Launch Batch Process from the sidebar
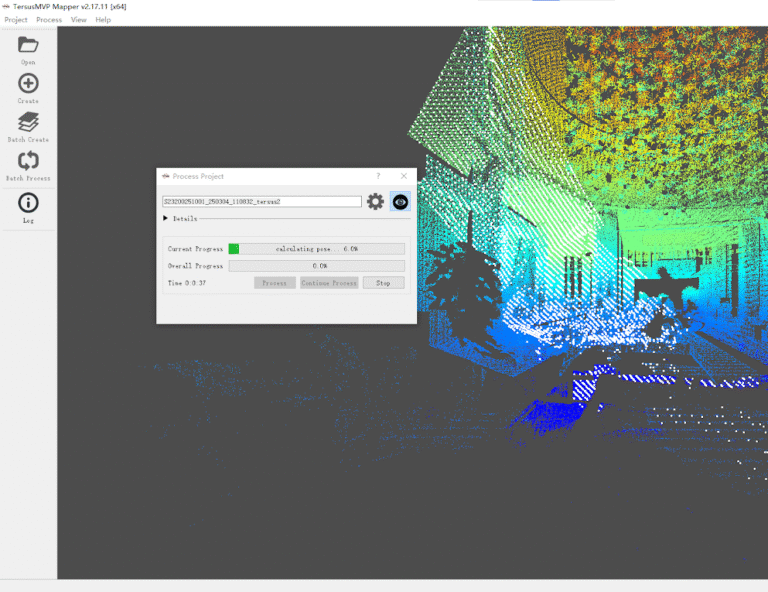 click(28, 161)
